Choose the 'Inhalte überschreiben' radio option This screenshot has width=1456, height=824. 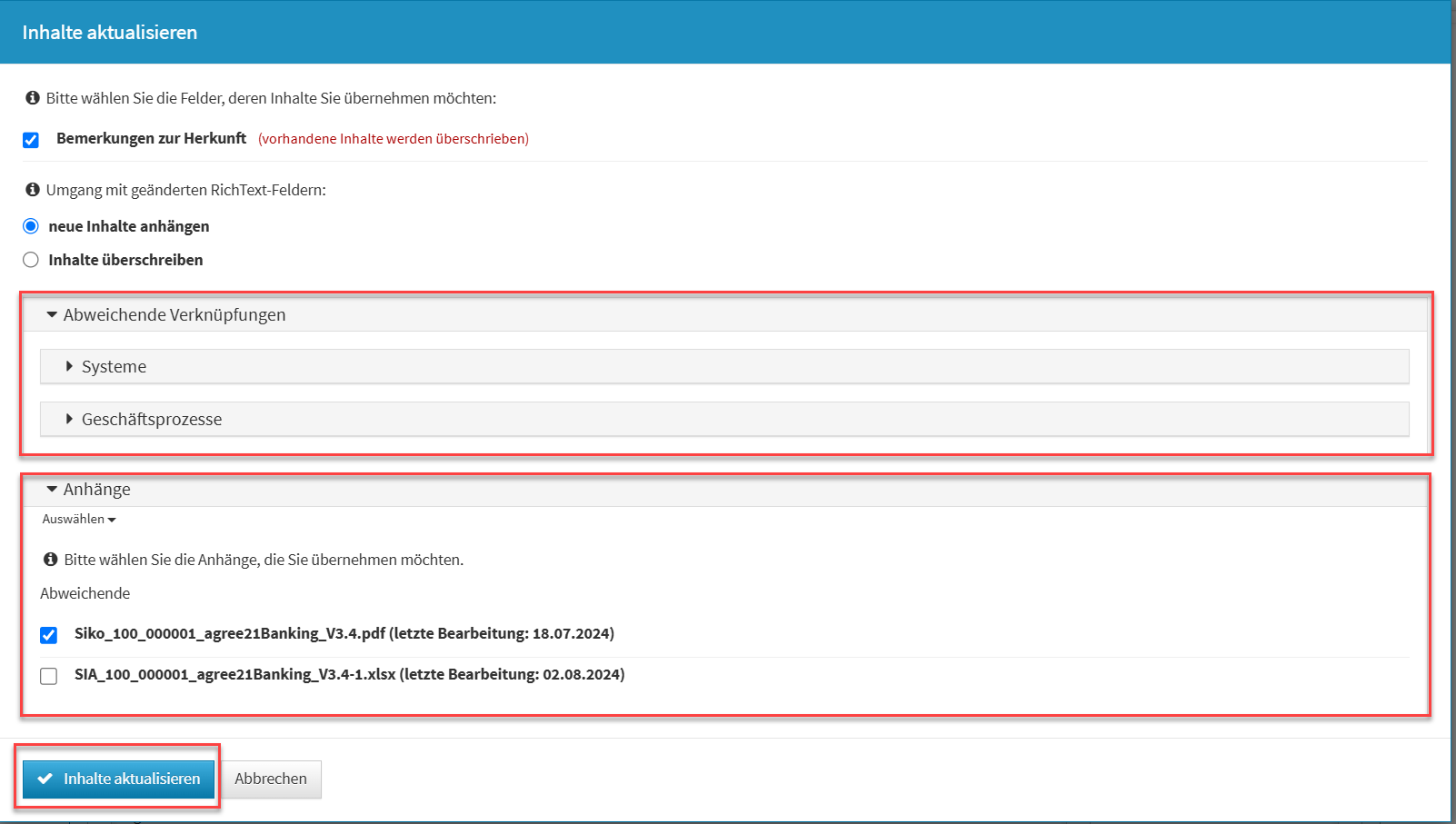[x=31, y=260]
